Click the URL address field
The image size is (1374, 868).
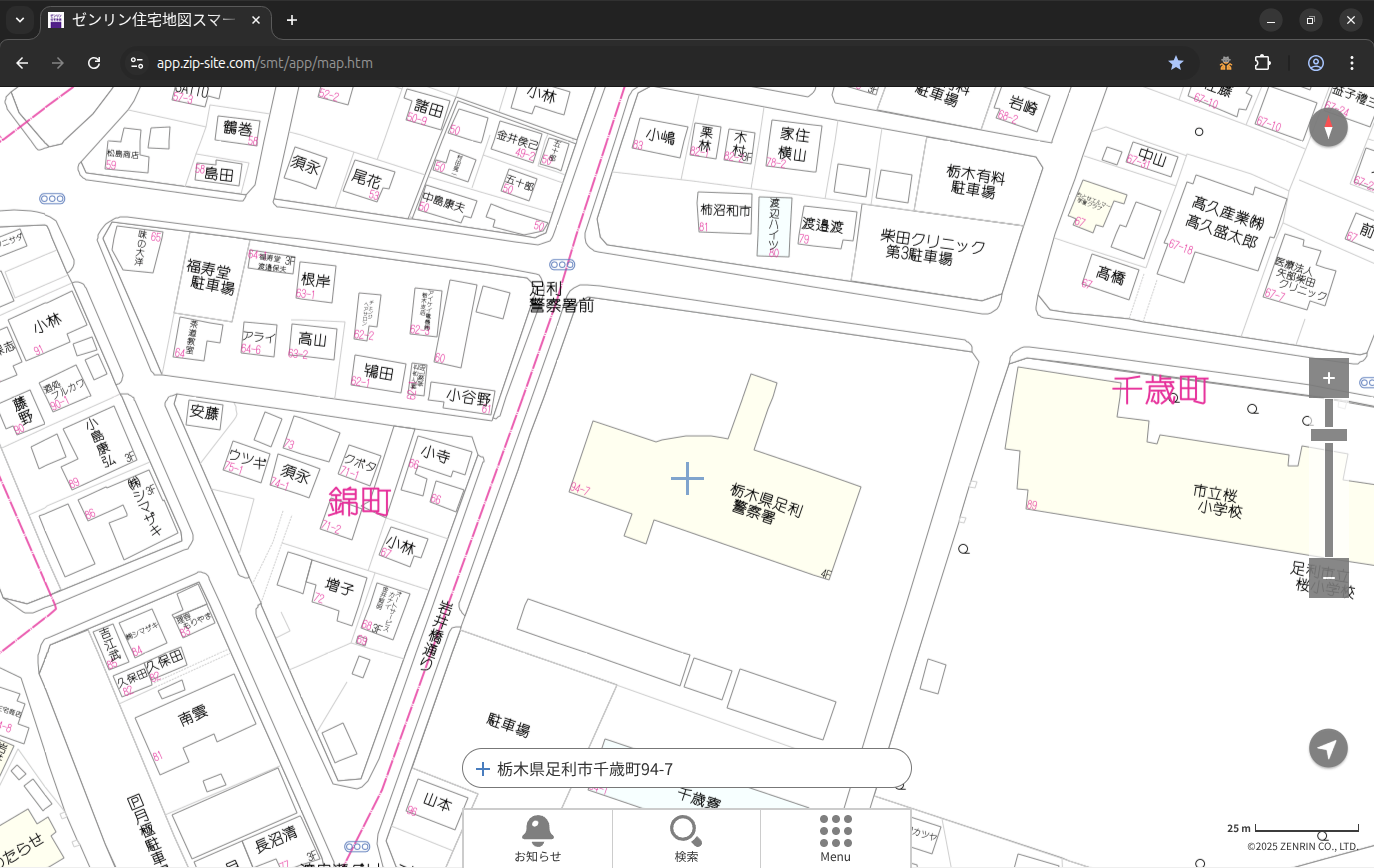click(600, 63)
